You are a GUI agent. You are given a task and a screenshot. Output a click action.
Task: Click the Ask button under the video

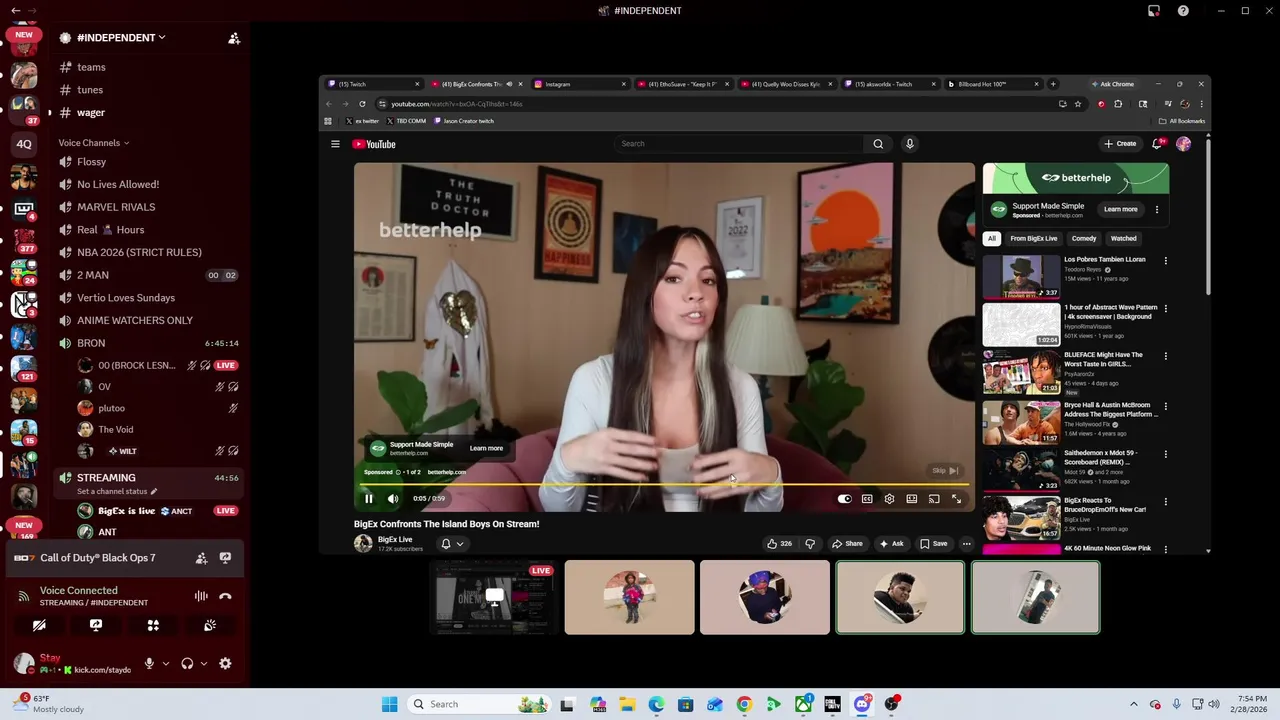point(891,544)
